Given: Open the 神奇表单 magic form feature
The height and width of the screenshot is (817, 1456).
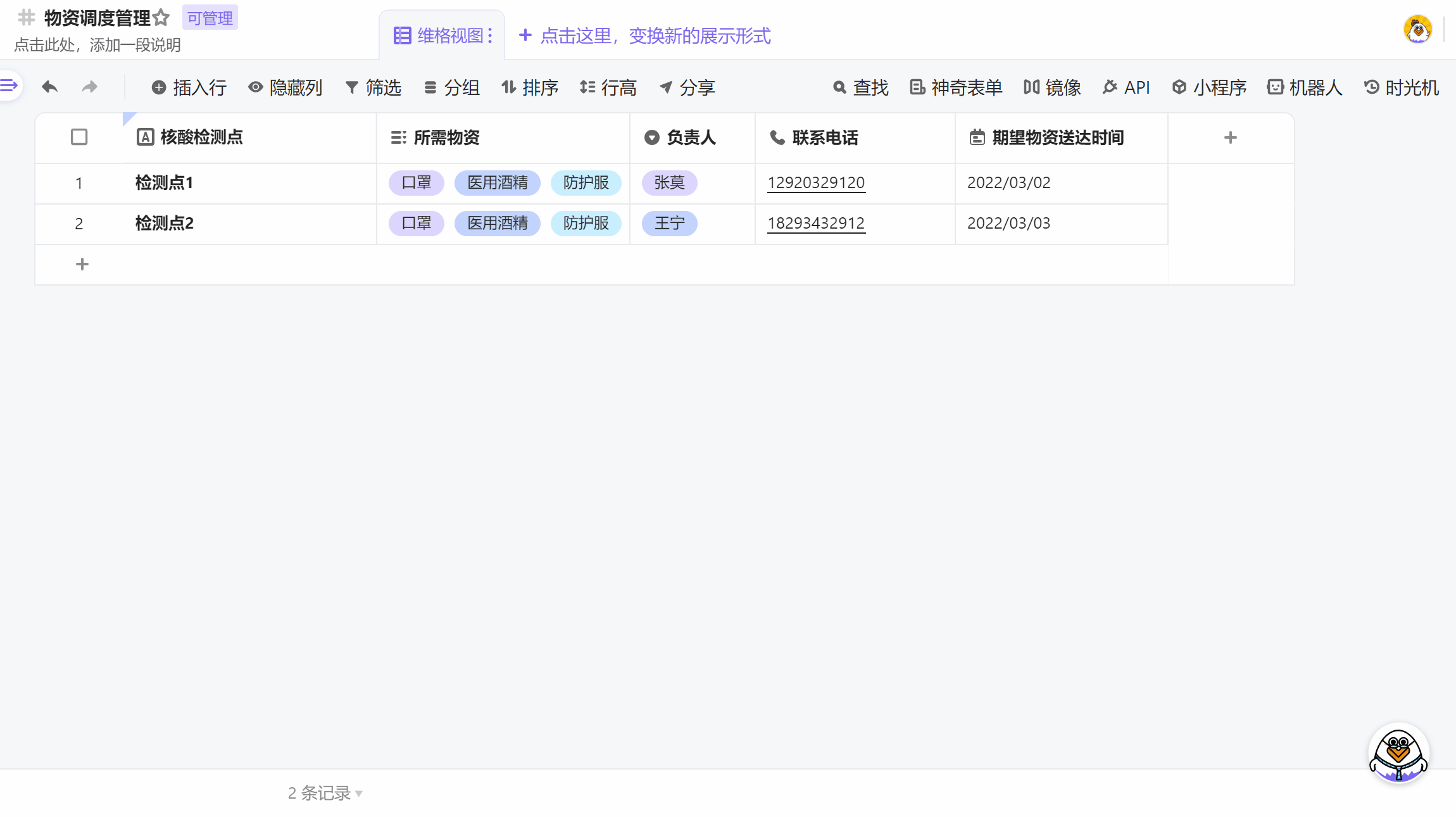Looking at the screenshot, I should [x=956, y=87].
